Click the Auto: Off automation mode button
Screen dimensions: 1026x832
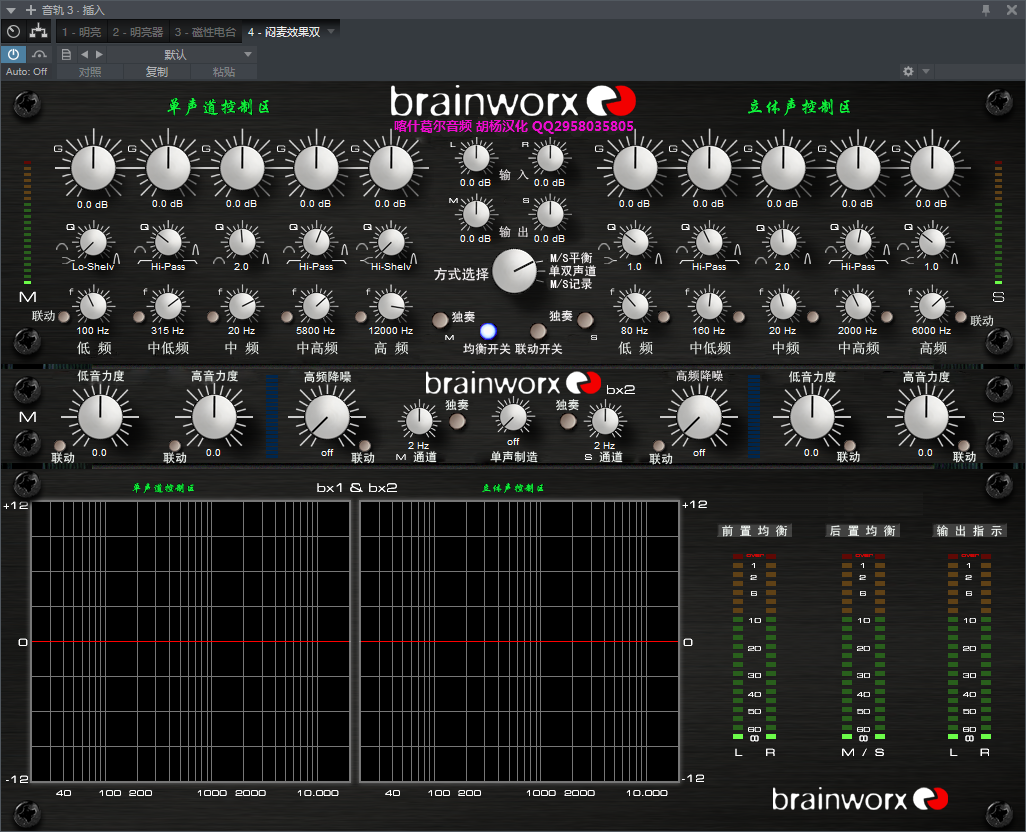(27, 71)
